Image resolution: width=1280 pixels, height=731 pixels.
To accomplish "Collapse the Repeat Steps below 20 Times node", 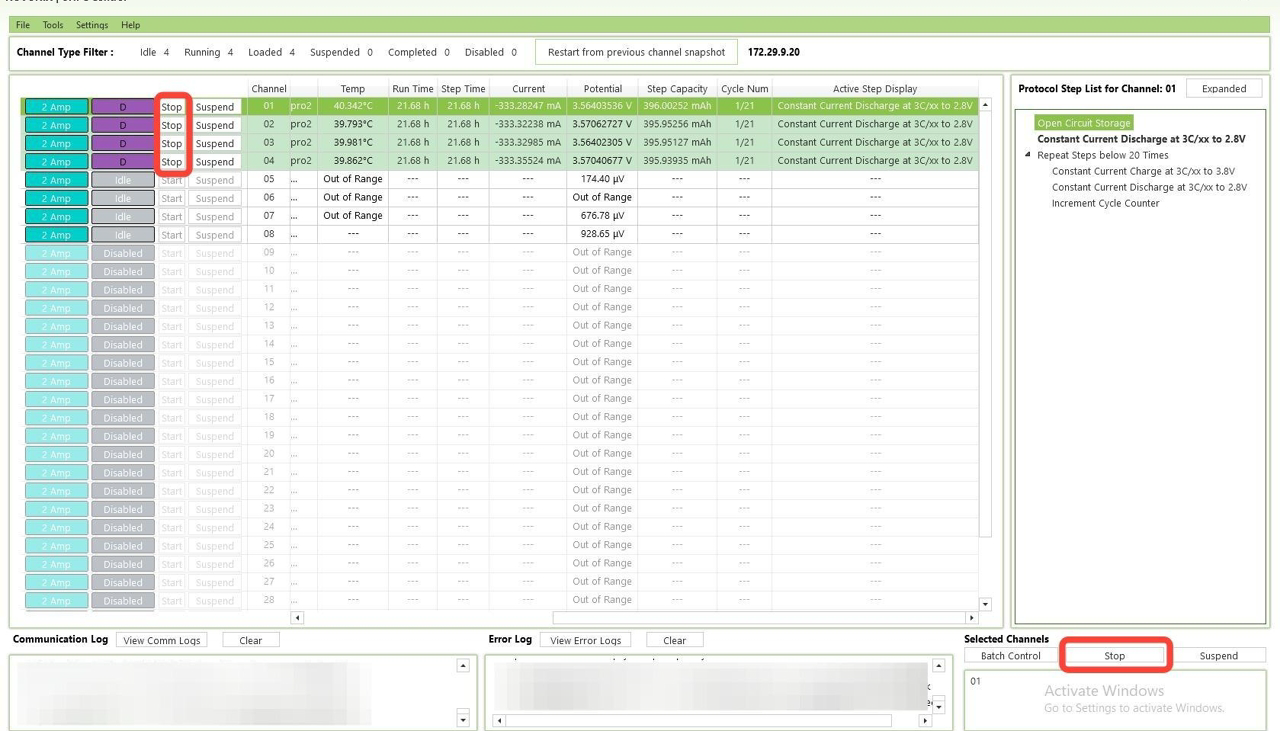I will 1029,156.
